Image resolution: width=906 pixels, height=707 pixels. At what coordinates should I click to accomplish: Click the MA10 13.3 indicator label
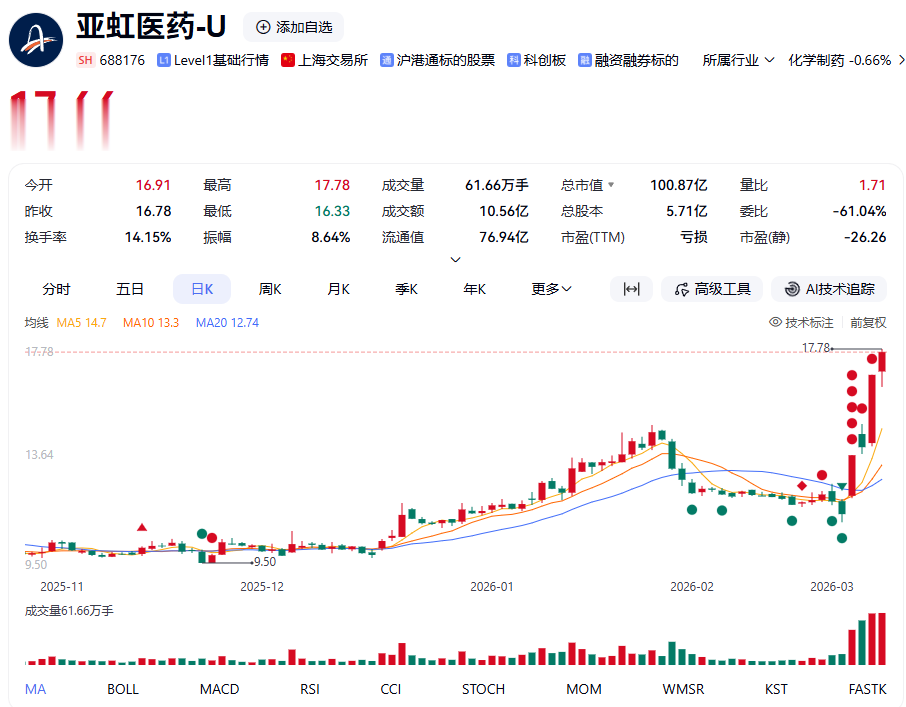(151, 322)
